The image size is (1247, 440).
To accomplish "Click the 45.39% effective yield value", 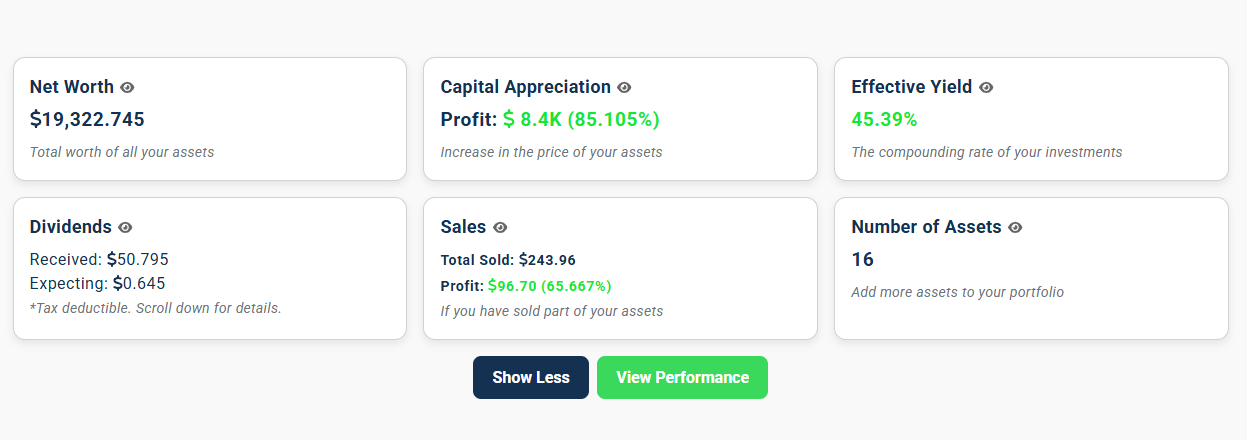I will (884, 120).
